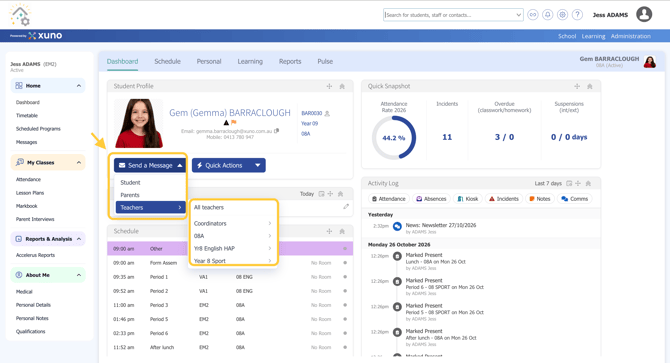Open the Quick Actions dropdown
This screenshot has height=363, width=670.
point(229,165)
